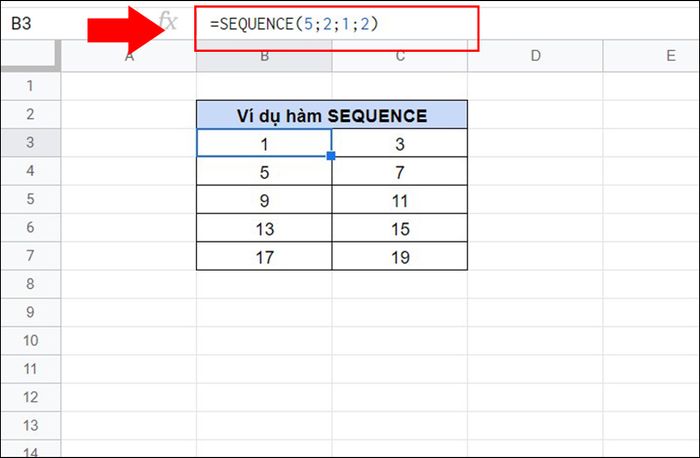Select row 10 header

coord(30,341)
